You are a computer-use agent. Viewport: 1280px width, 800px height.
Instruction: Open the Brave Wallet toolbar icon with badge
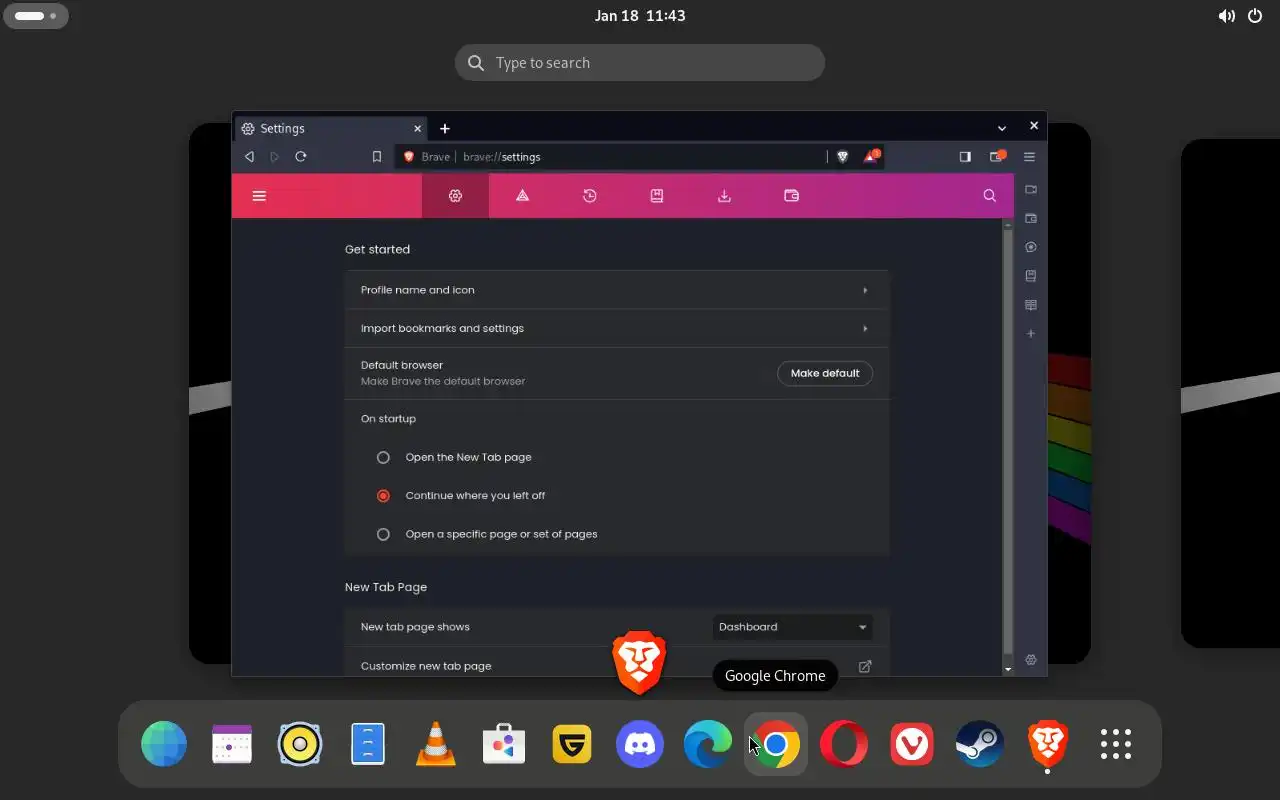coord(997,156)
